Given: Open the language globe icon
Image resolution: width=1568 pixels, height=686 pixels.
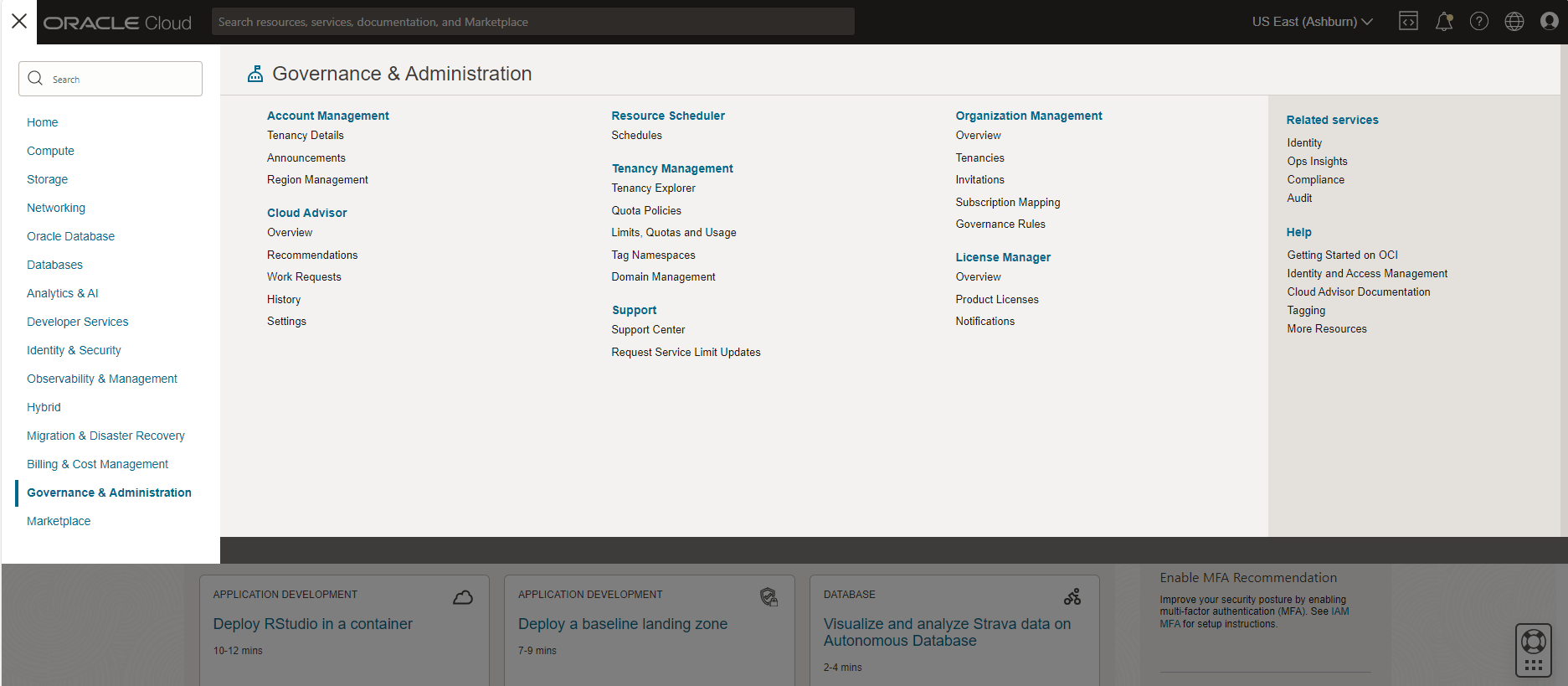Looking at the screenshot, I should coord(1514,21).
